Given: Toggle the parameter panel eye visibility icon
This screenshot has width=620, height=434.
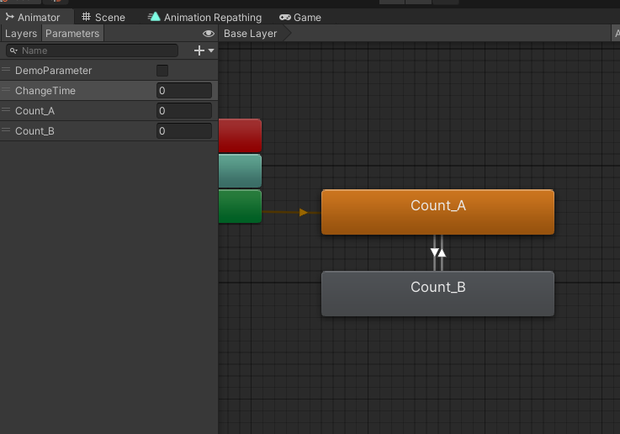Looking at the screenshot, I should pyautogui.click(x=208, y=34).
